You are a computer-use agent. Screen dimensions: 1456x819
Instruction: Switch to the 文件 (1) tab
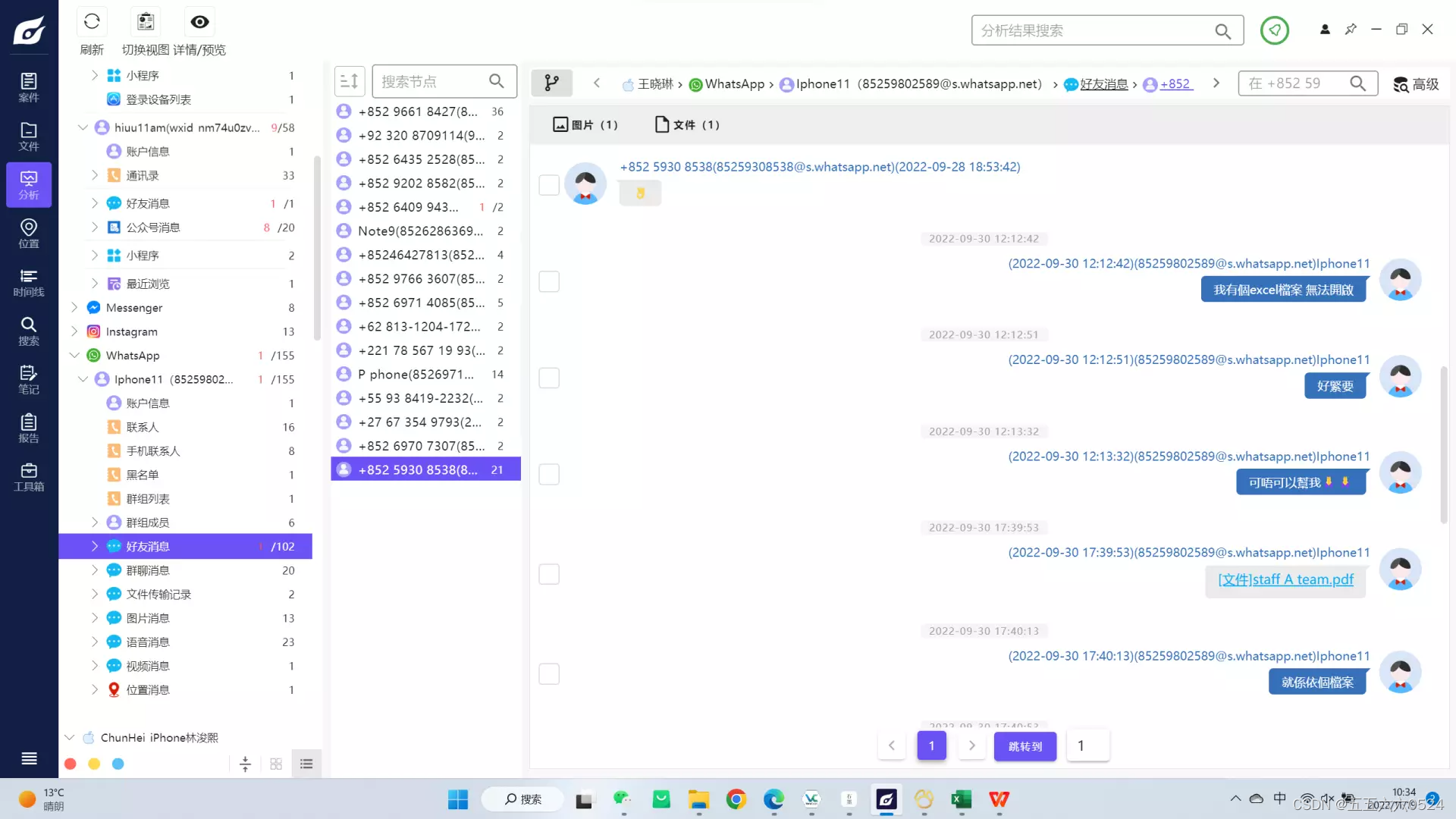click(x=687, y=124)
